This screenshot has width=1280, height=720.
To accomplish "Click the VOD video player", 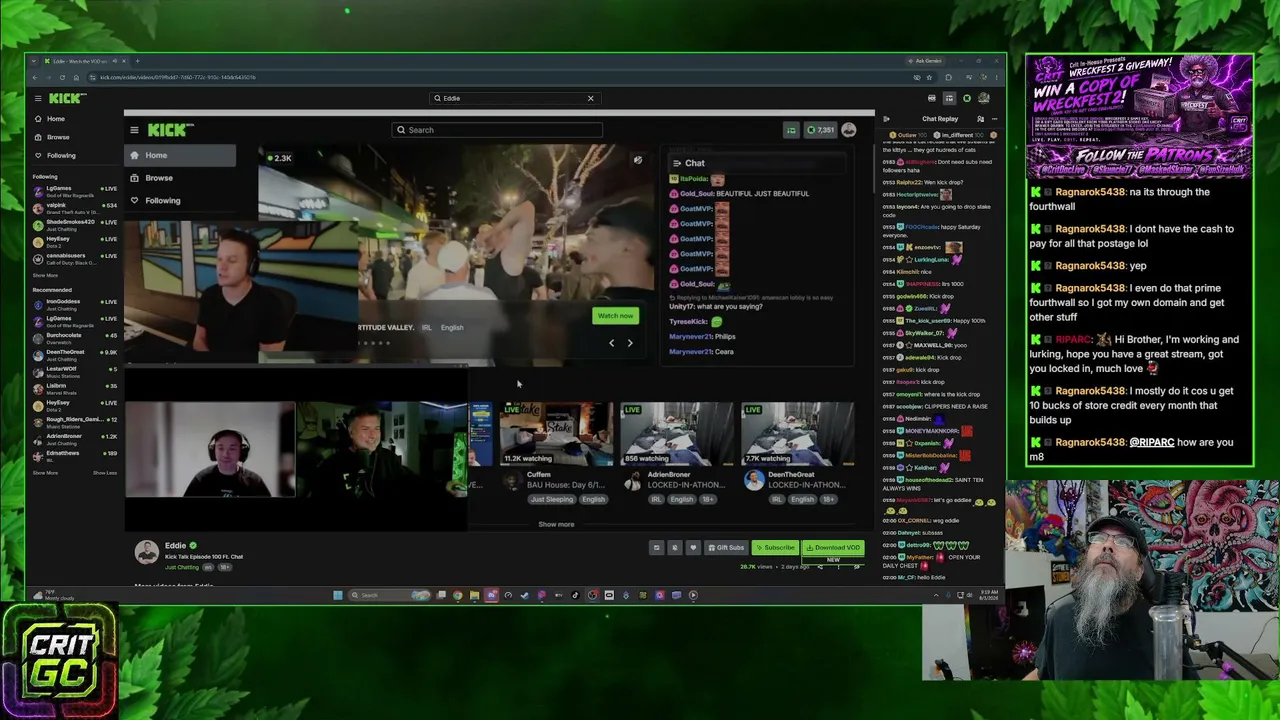I will [x=500, y=322].
